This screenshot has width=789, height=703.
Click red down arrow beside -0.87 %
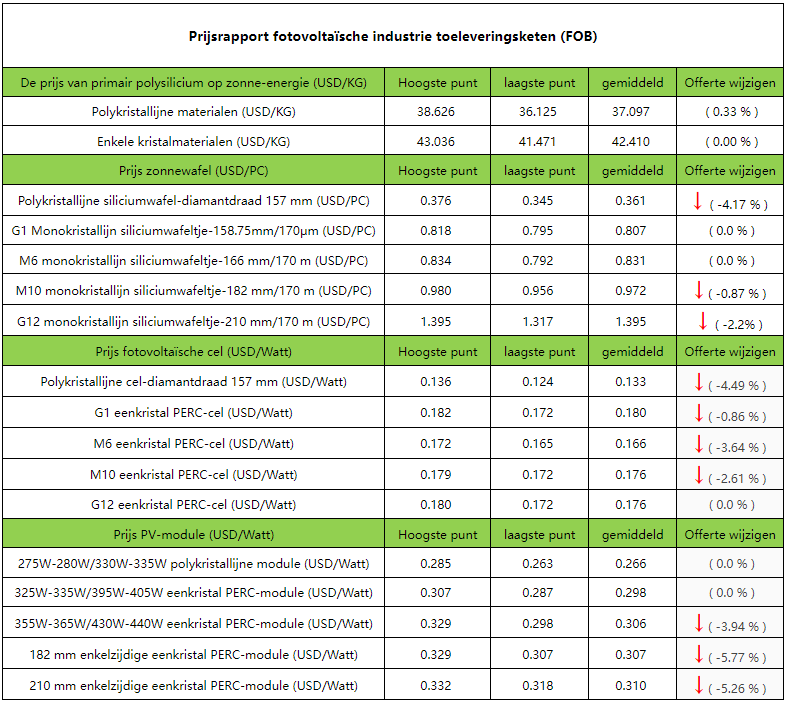pyautogui.click(x=698, y=290)
